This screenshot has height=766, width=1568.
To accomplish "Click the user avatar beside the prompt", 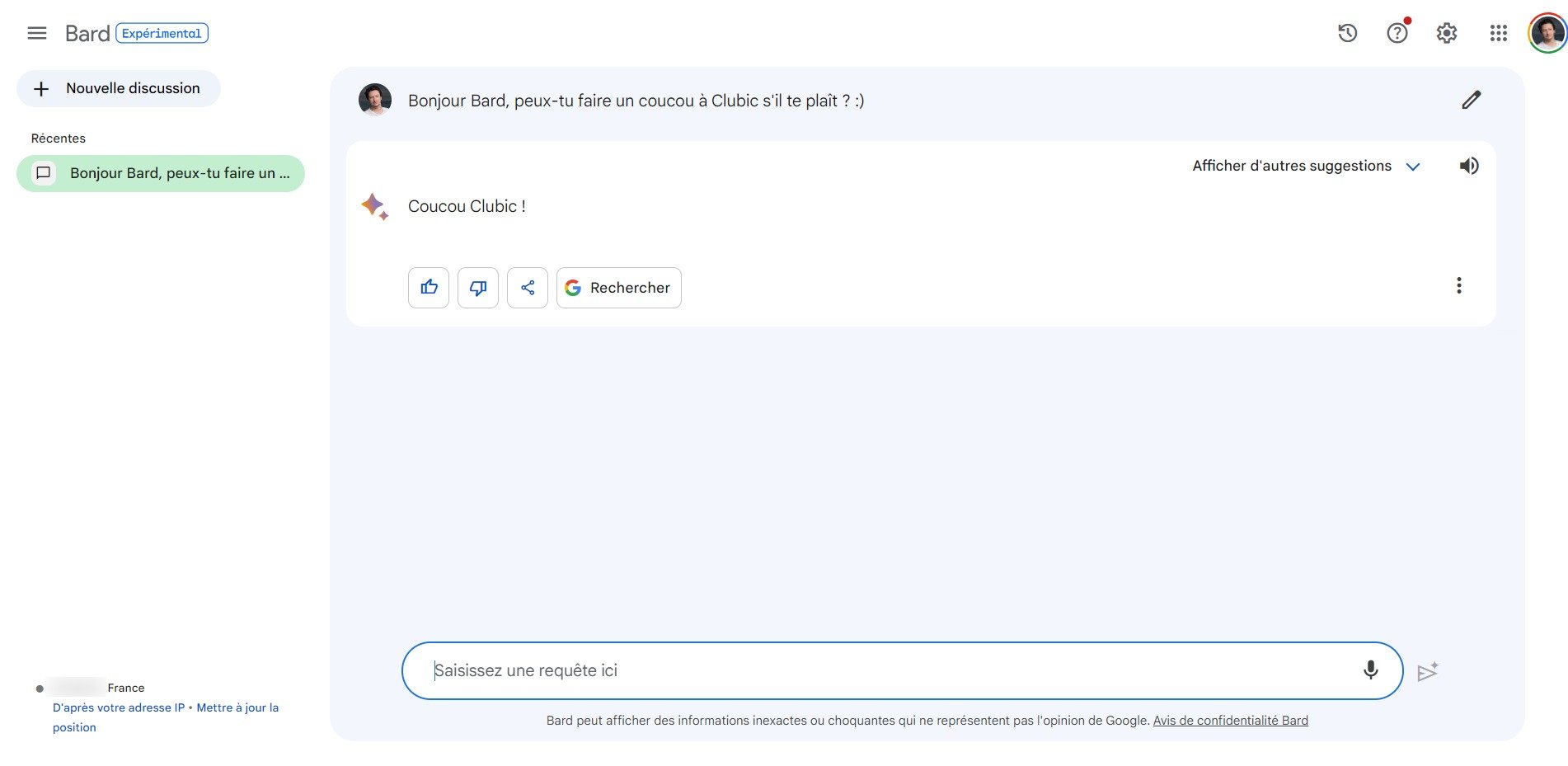I will (x=375, y=100).
